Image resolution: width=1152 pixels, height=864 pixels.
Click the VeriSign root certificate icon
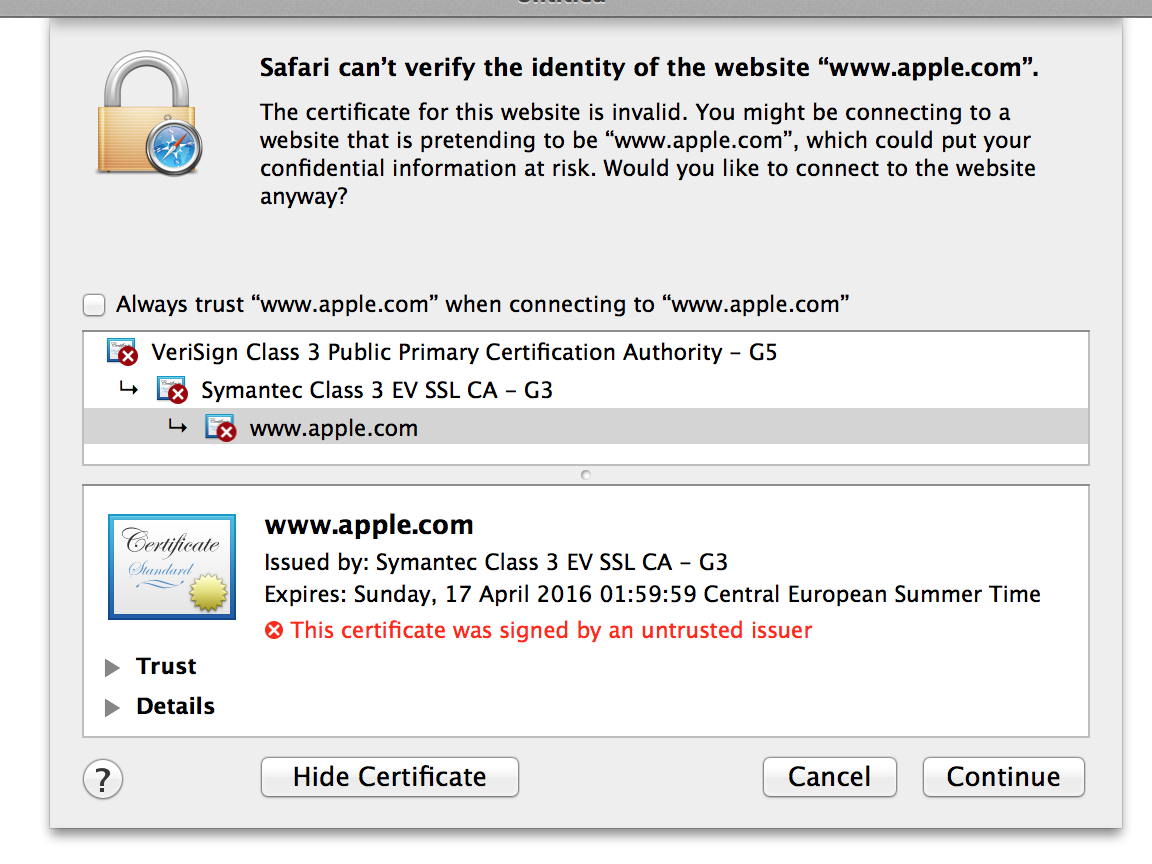coord(121,352)
